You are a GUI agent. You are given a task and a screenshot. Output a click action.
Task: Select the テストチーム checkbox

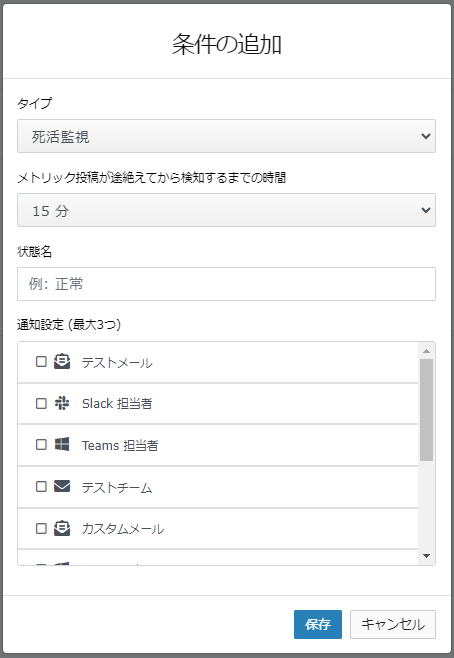41,486
